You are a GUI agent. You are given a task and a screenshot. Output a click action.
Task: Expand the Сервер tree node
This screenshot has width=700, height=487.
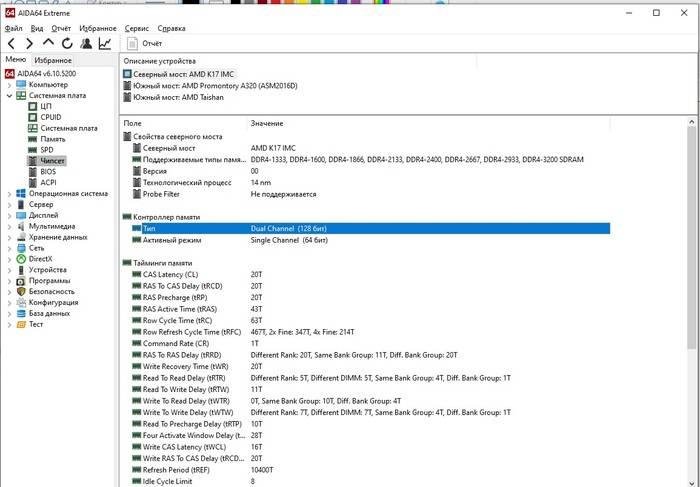coord(9,204)
